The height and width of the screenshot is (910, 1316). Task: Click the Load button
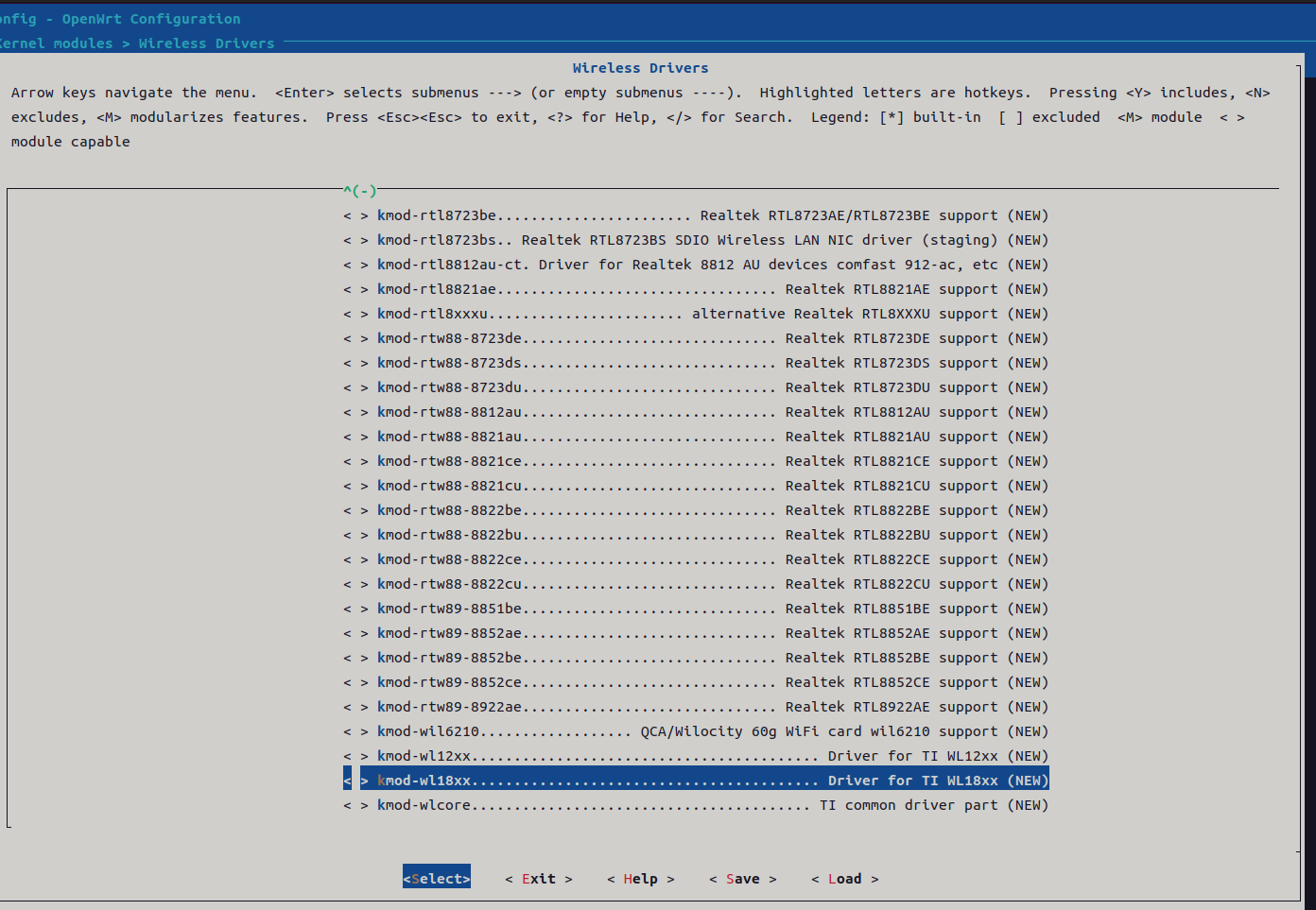pos(845,878)
